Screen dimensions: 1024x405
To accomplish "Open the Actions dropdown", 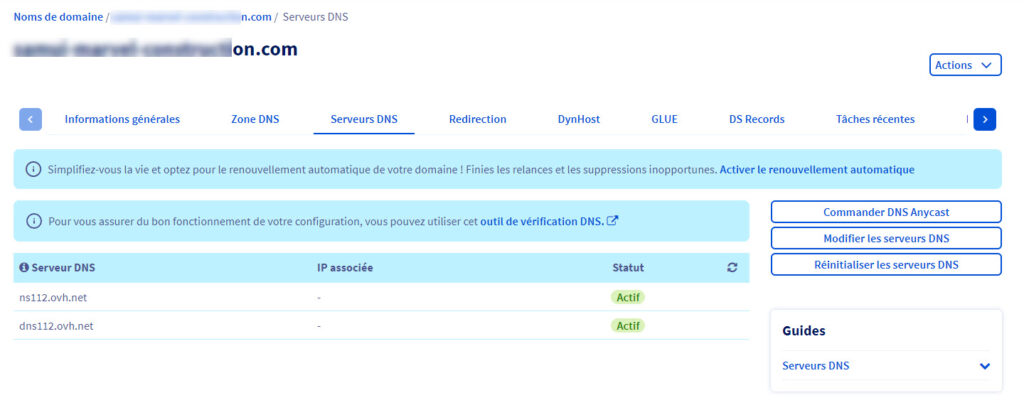I will pos(965,65).
